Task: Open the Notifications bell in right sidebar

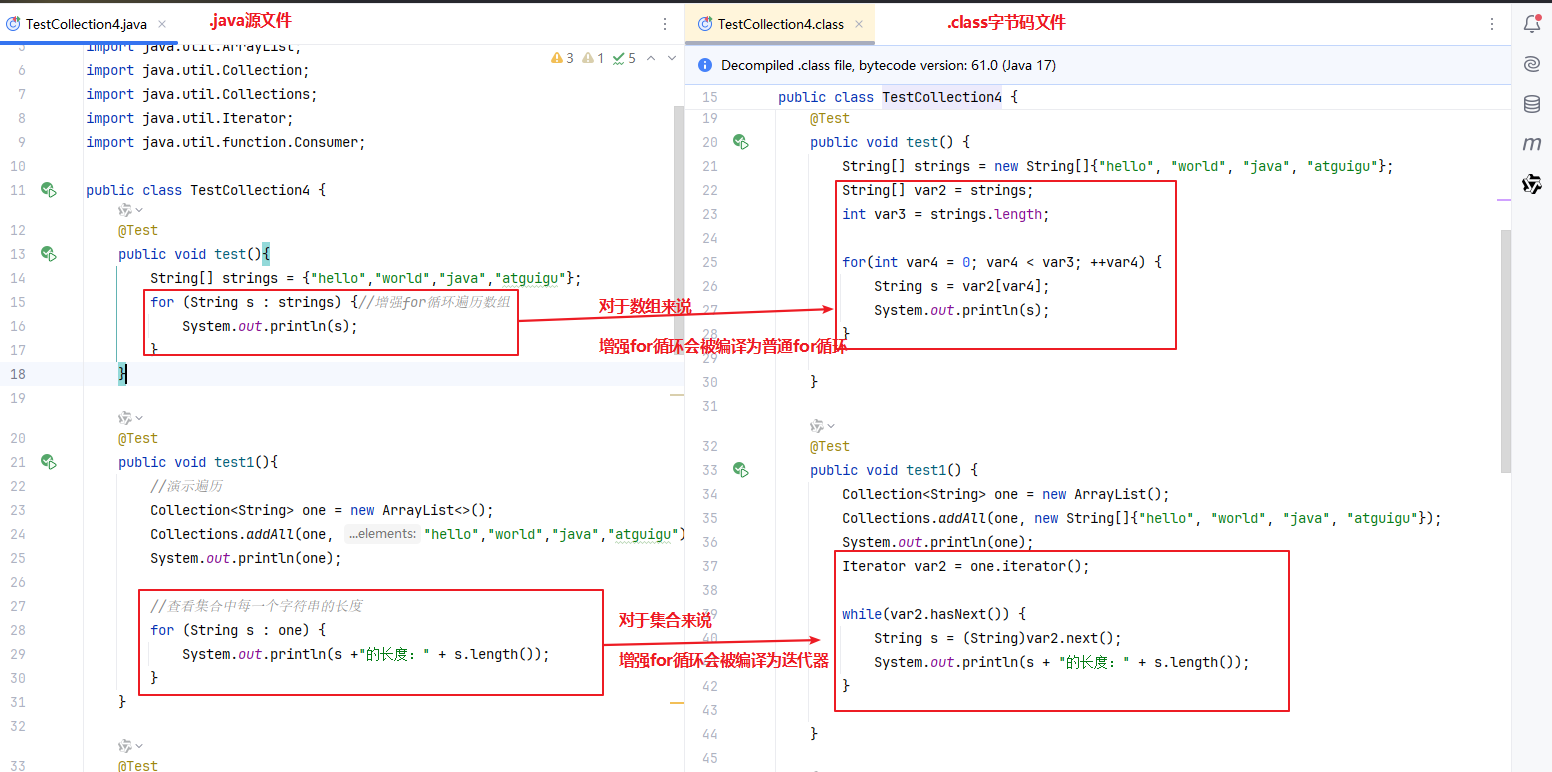Action: (x=1531, y=24)
